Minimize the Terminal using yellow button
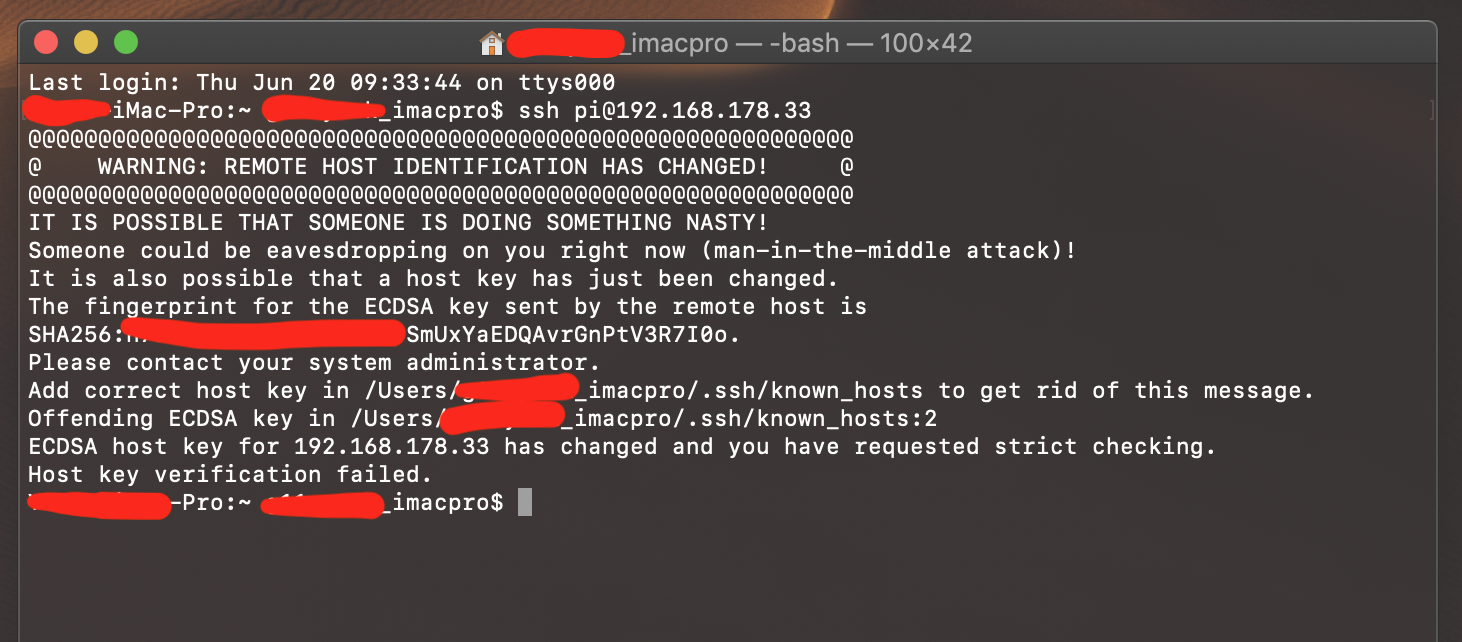This screenshot has height=642, width=1462. click(x=86, y=42)
